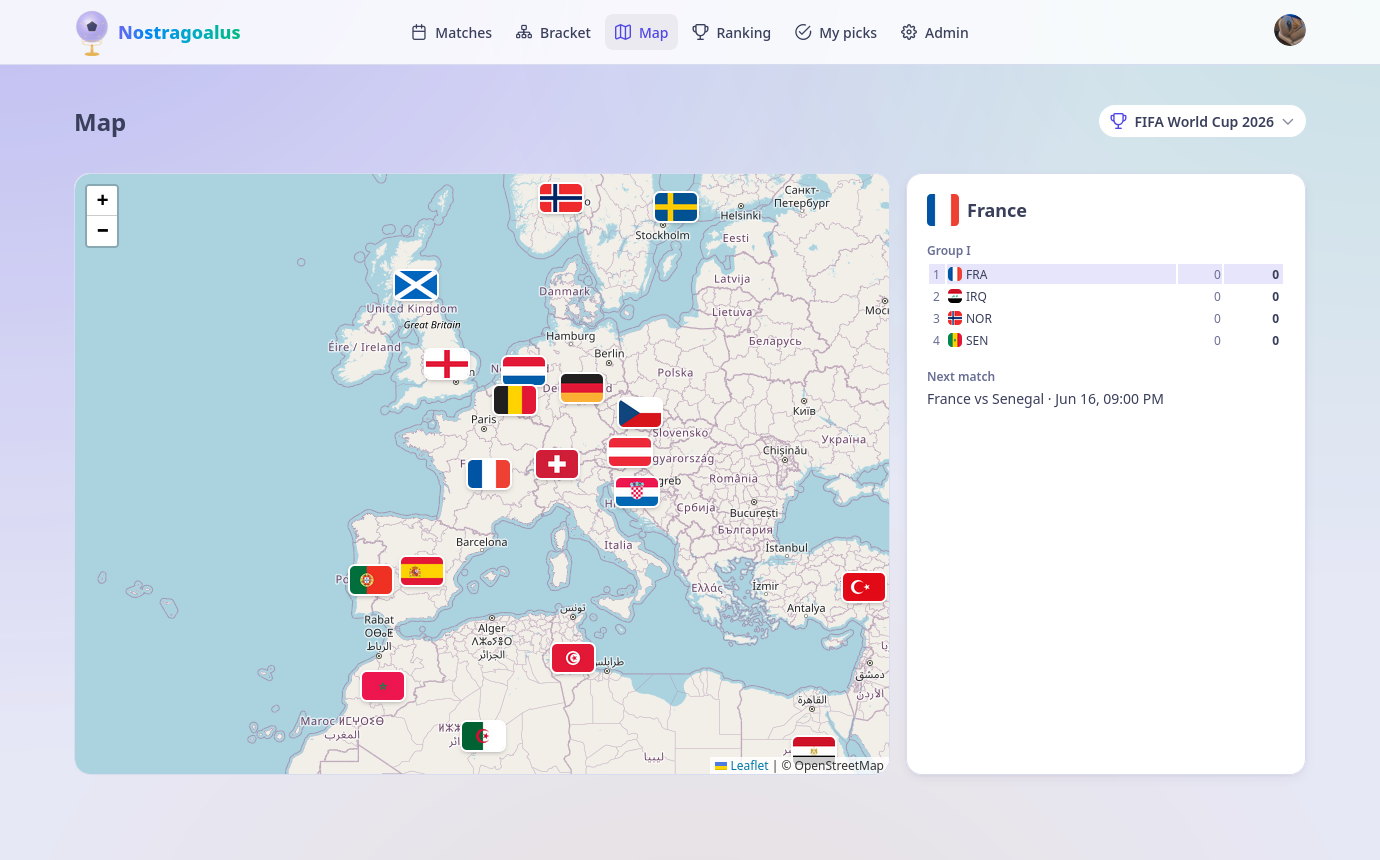Select the Turkey flag marker
Viewport: 1380px width, 860px height.
(864, 587)
